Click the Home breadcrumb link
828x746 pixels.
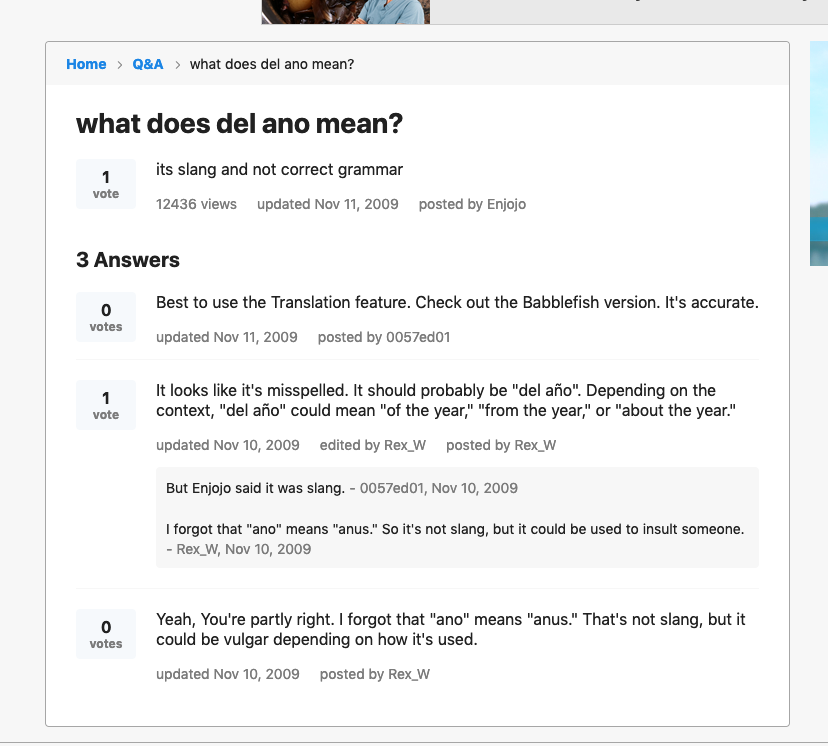86,64
